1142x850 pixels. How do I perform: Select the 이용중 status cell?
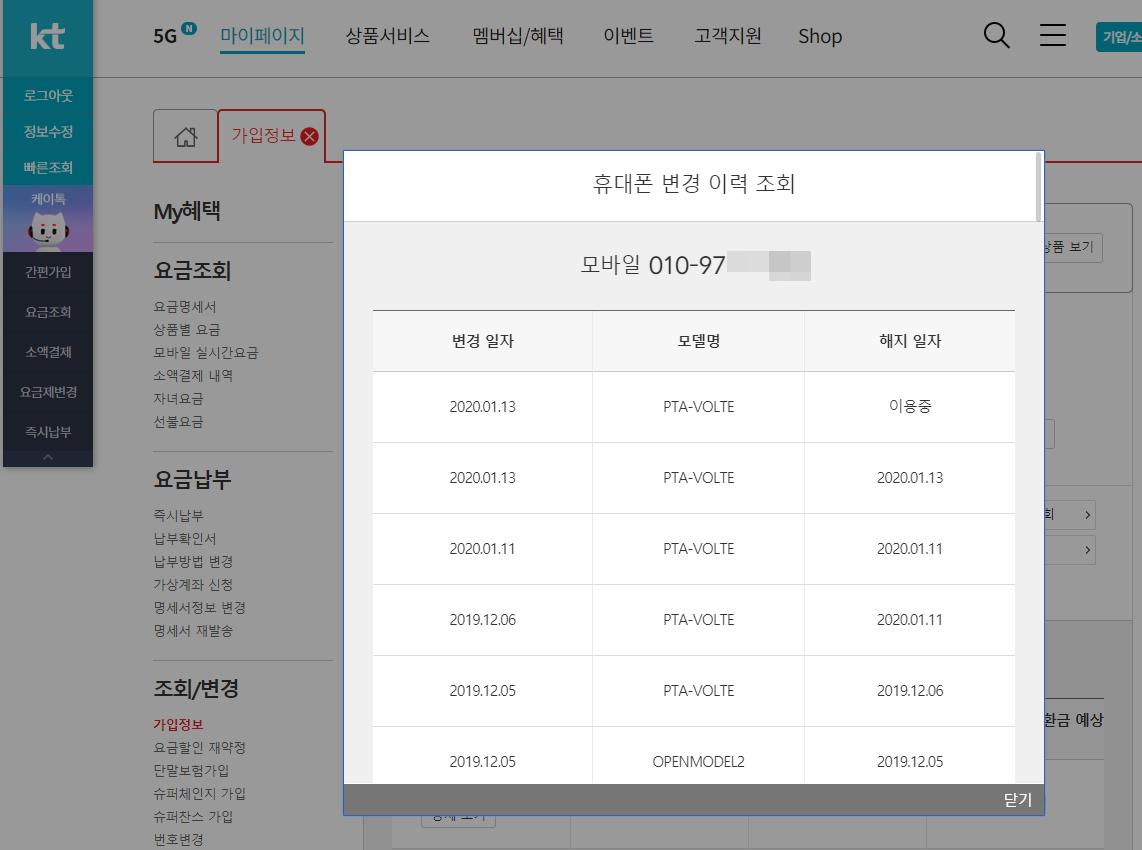(x=910, y=406)
